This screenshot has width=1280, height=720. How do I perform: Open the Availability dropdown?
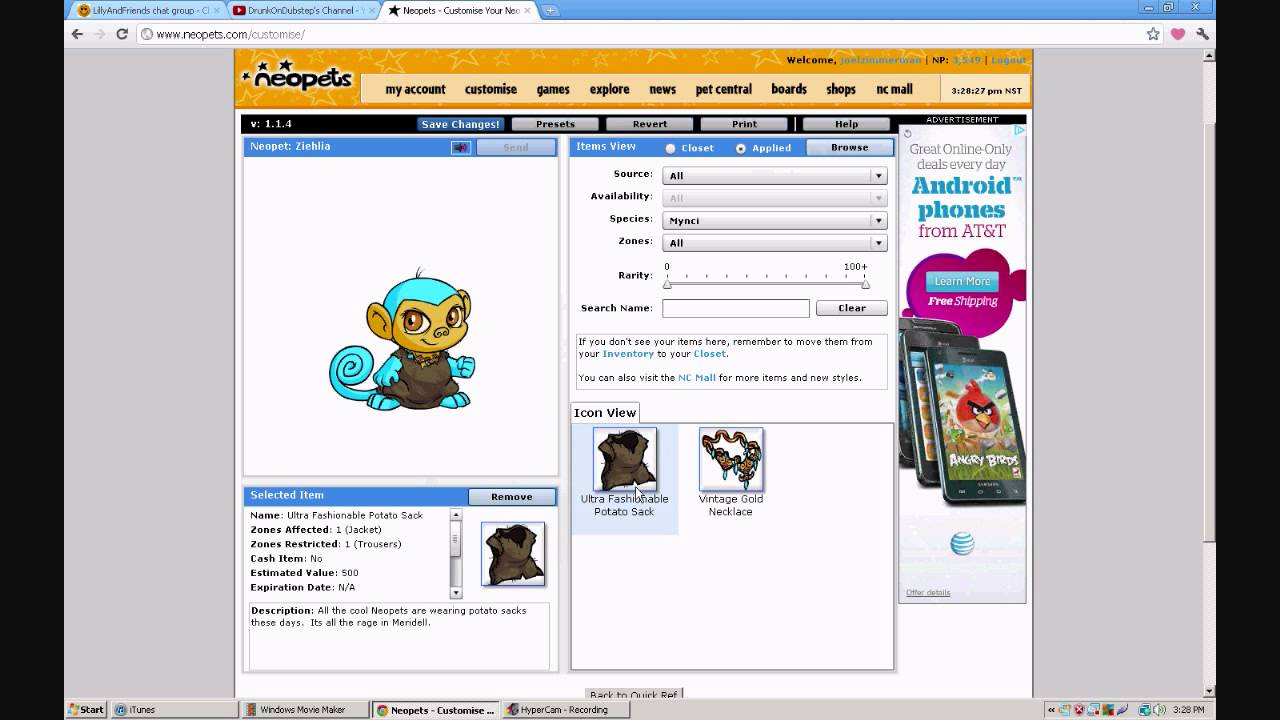(x=774, y=198)
